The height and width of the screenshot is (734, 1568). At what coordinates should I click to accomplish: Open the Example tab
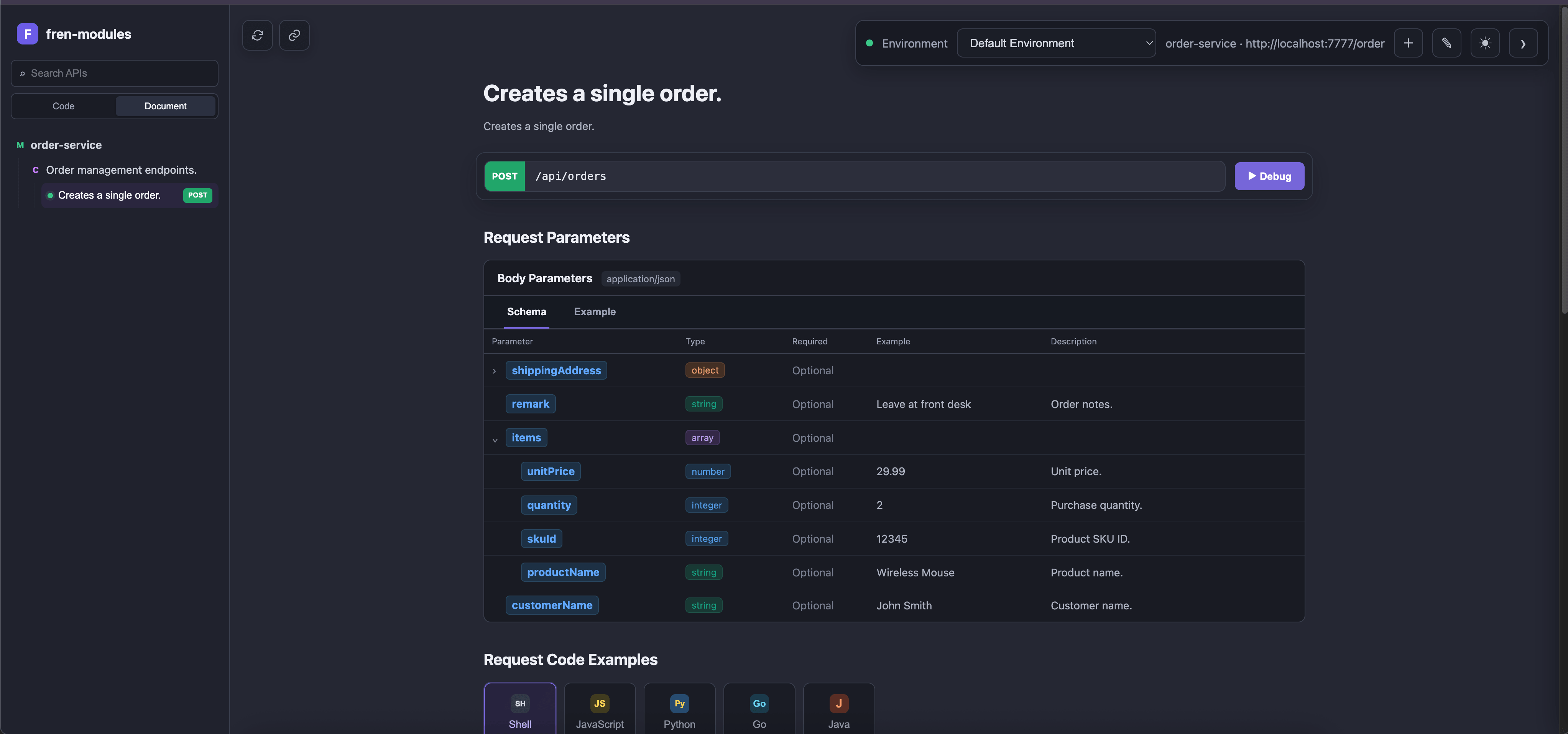(595, 312)
